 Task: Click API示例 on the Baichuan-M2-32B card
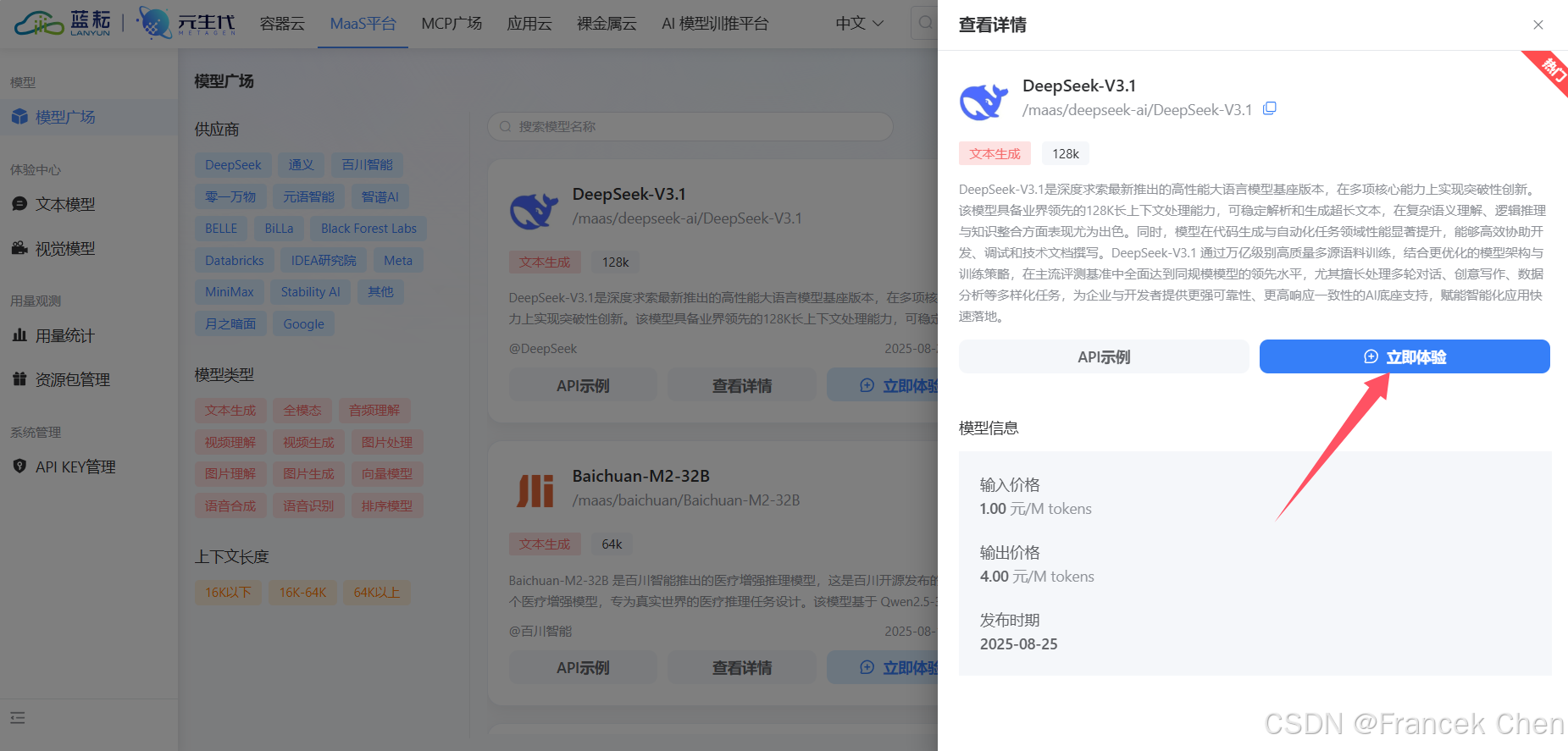point(583,667)
